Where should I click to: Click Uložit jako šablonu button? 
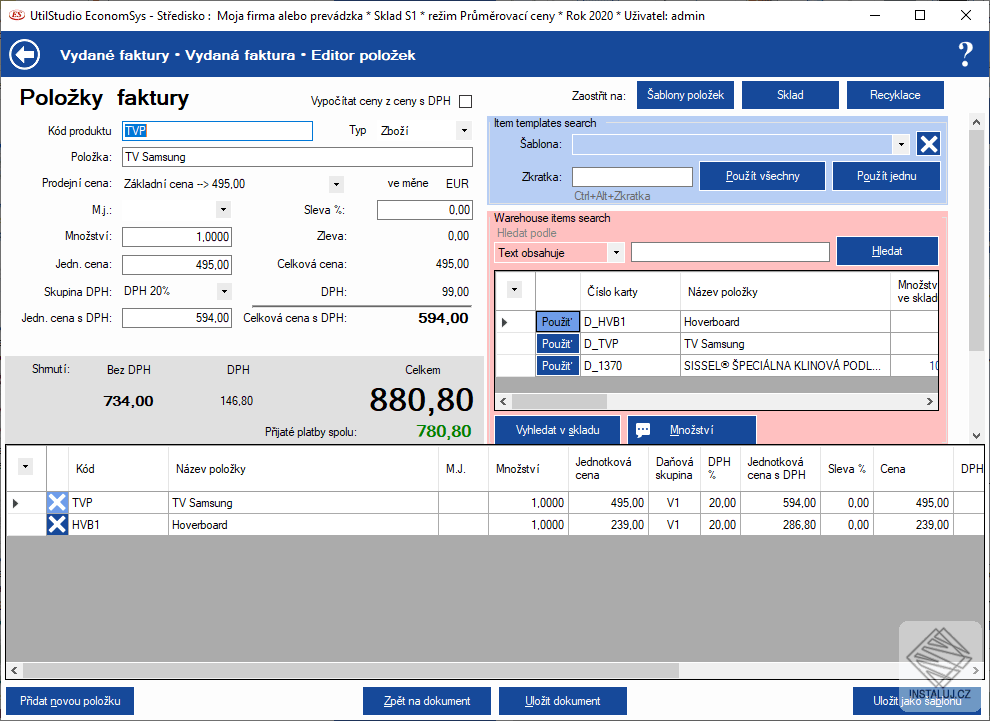coord(917,701)
